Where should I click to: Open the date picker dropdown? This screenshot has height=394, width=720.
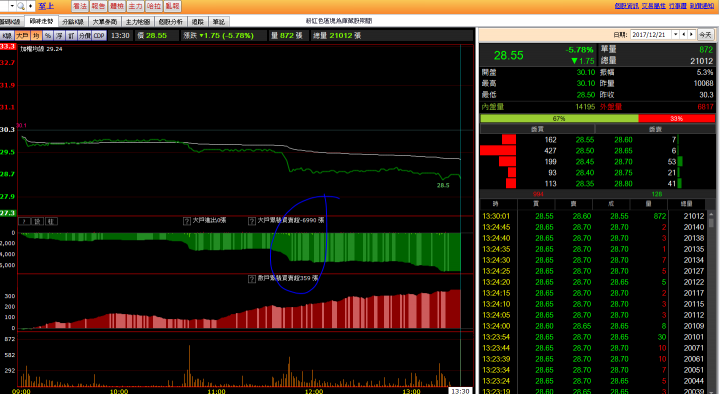pos(675,34)
